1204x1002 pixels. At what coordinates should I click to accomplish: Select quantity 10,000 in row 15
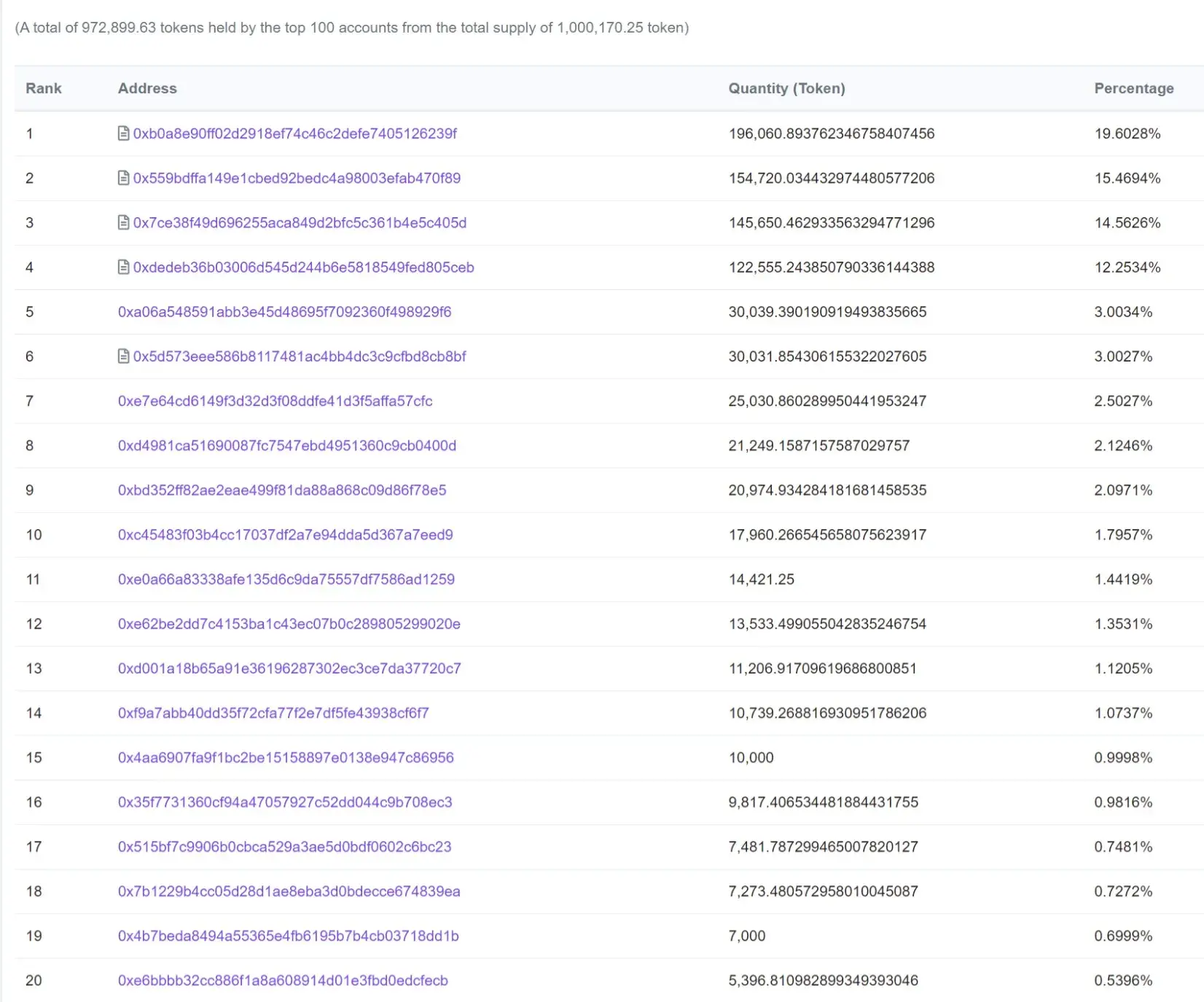point(751,757)
